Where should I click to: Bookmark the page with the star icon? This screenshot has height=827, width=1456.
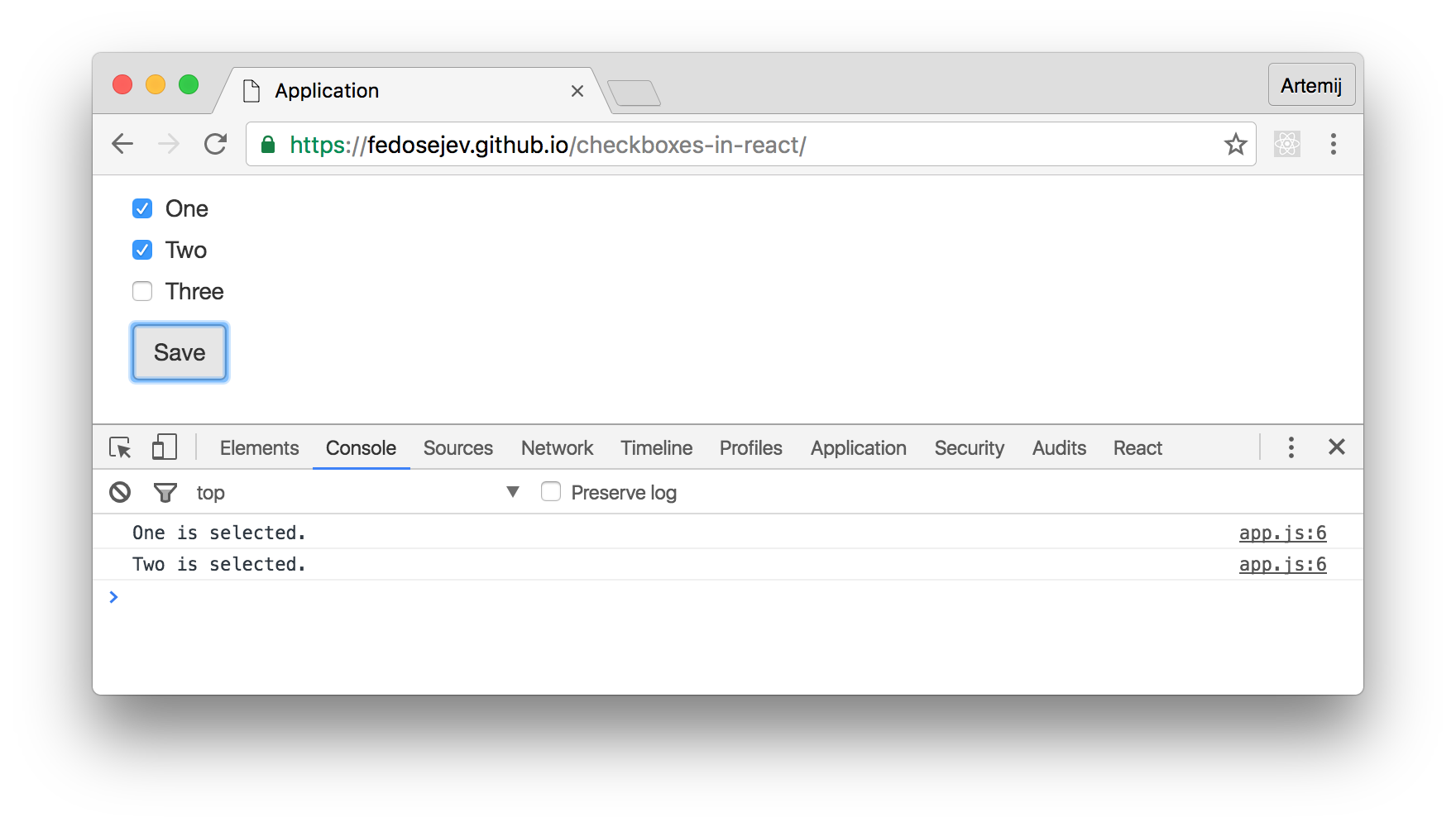coord(1236,144)
